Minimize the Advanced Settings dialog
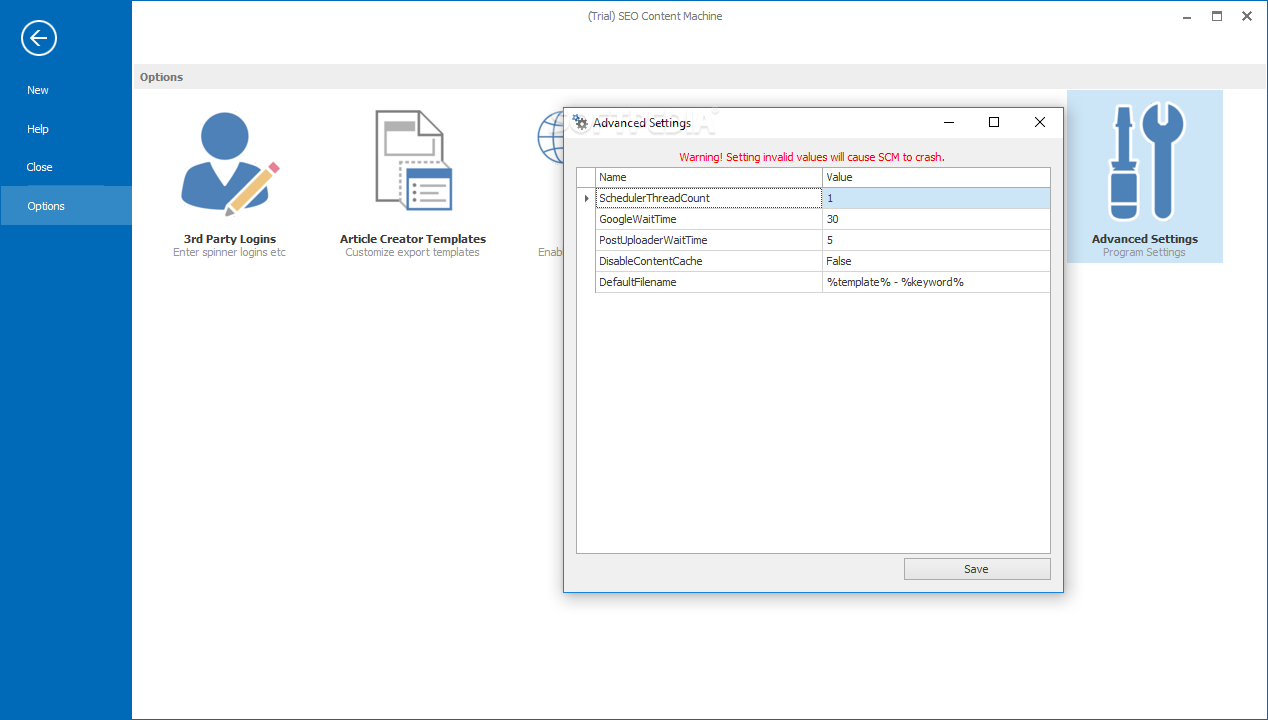Screen dimensions: 1268x720 (949, 122)
